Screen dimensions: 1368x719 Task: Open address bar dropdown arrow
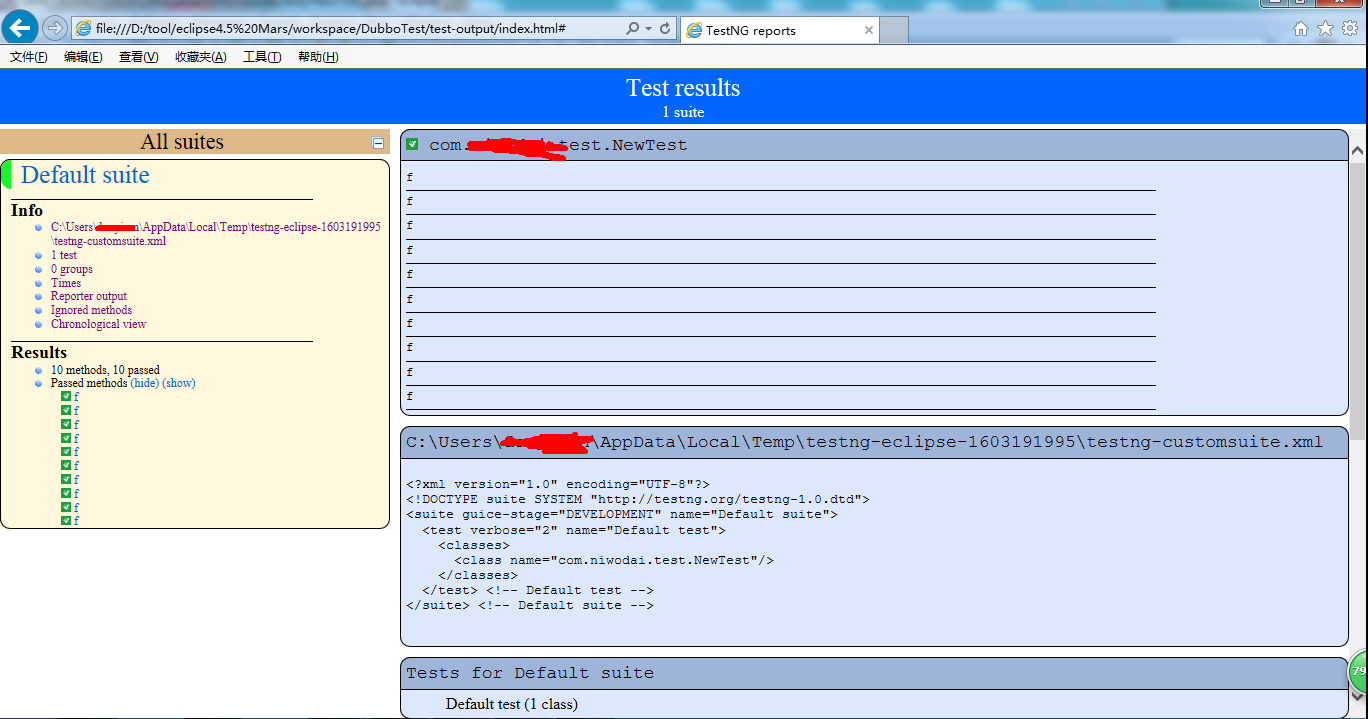point(648,29)
